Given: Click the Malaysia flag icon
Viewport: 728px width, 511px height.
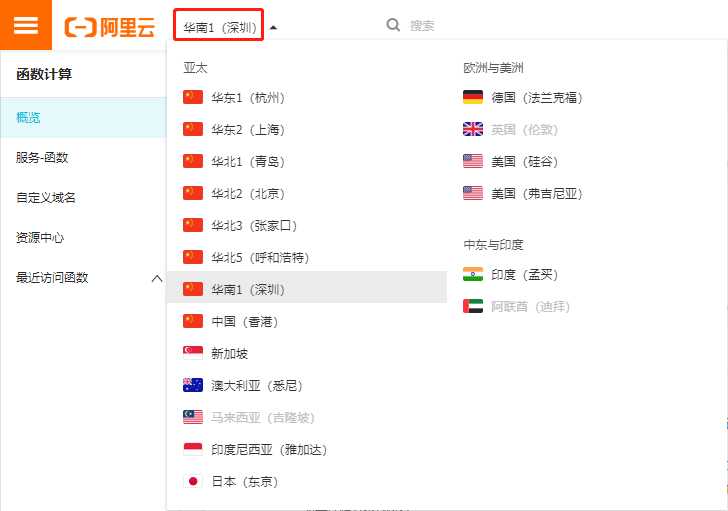Looking at the screenshot, I should click(193, 417).
